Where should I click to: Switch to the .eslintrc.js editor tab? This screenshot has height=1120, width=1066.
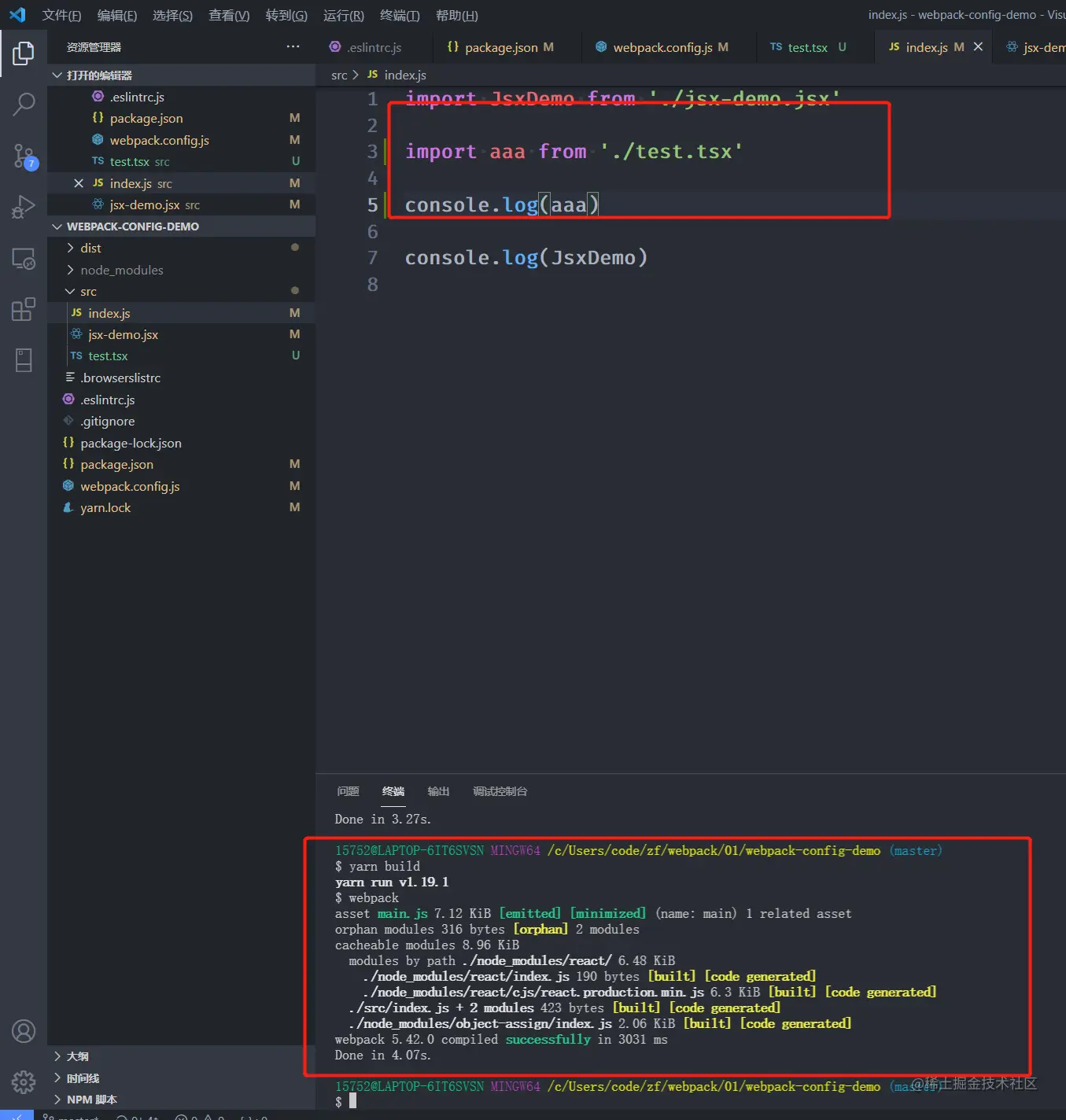click(374, 47)
